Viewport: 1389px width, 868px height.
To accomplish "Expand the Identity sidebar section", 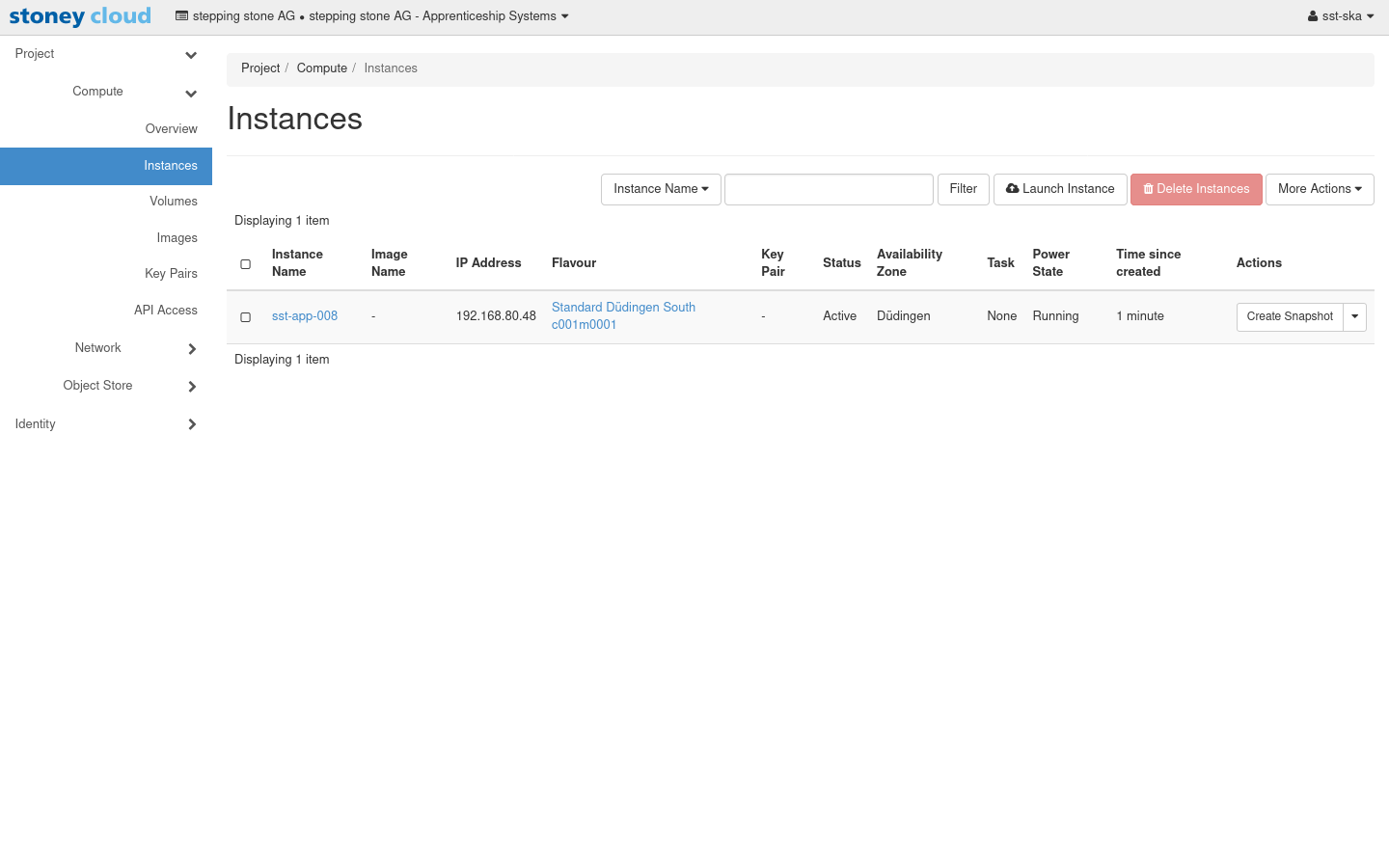I will pos(191,424).
